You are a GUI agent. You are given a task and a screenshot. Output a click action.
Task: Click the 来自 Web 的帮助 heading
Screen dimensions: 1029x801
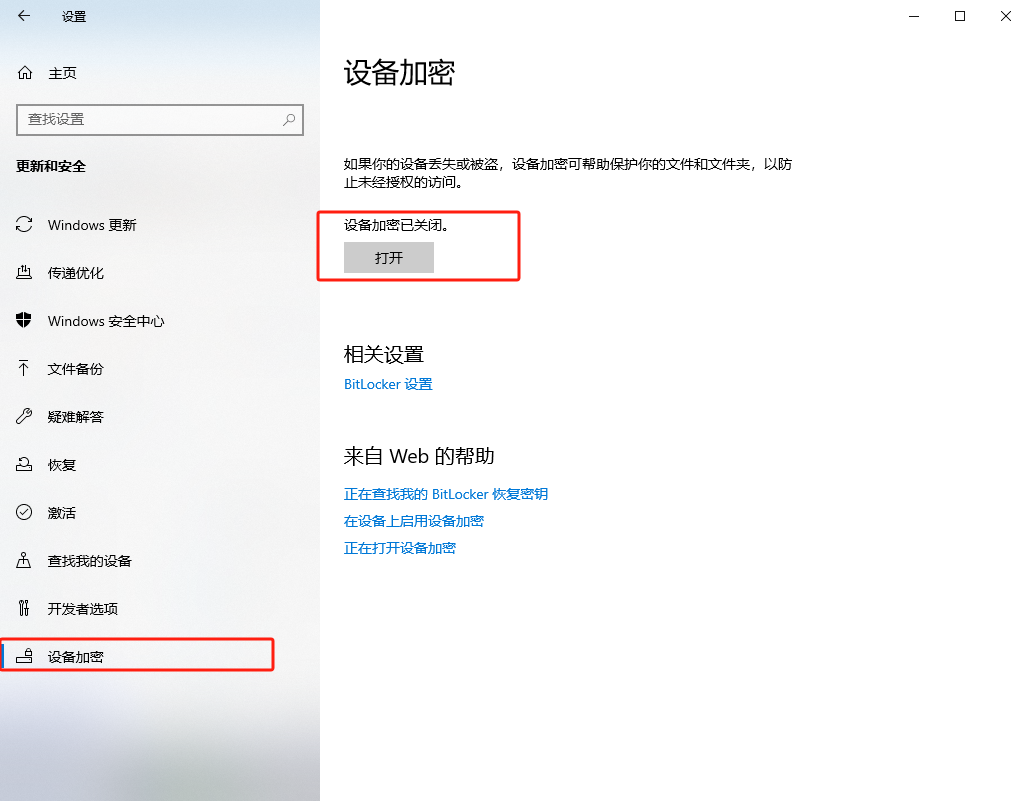pyautogui.click(x=419, y=456)
